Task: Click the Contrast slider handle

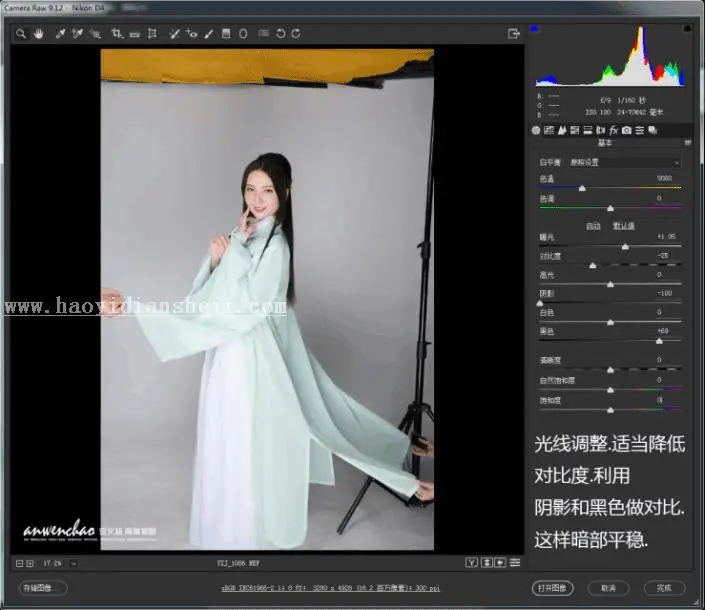Action: click(x=593, y=266)
